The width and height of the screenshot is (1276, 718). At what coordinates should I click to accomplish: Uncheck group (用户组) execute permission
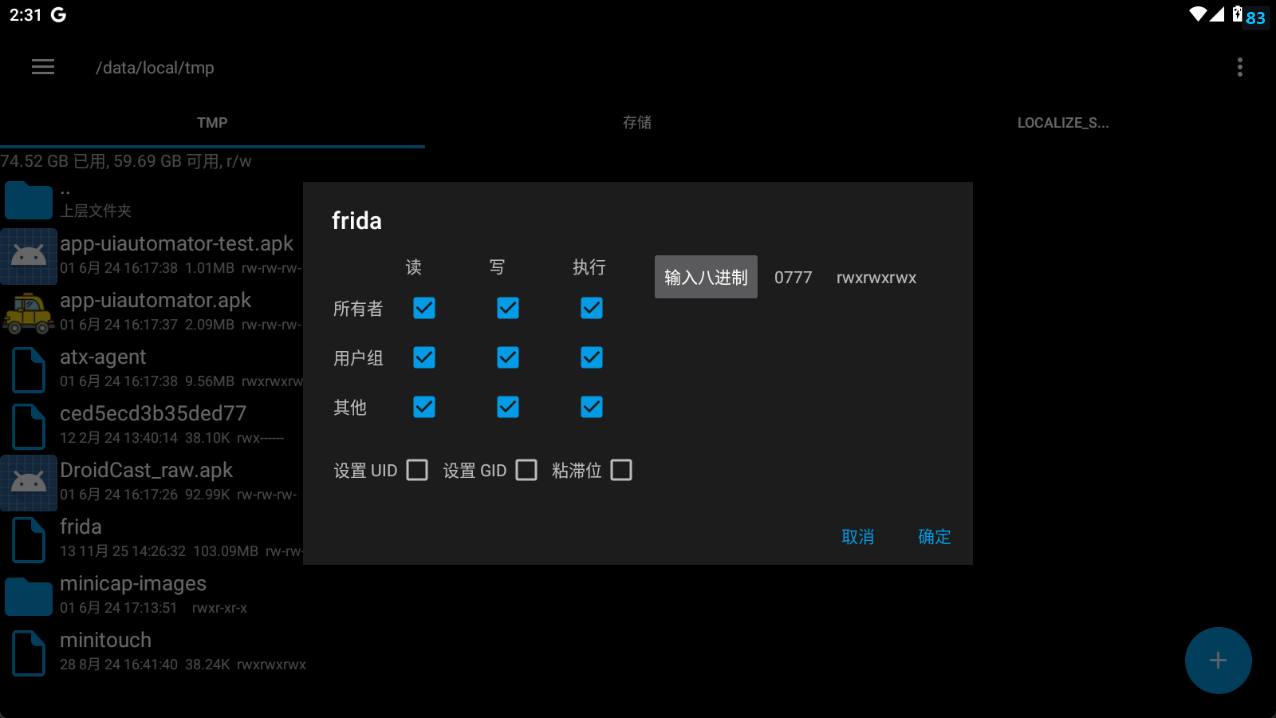[x=592, y=357]
